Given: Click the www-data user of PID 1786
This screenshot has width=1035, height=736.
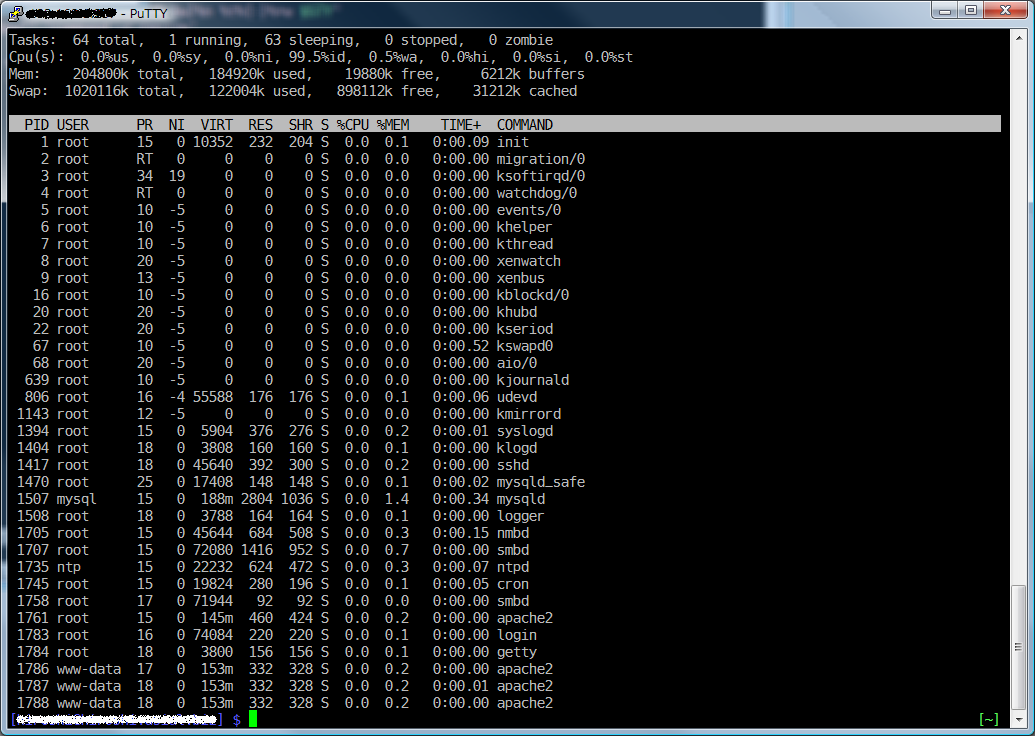Looking at the screenshot, I should point(88,669).
